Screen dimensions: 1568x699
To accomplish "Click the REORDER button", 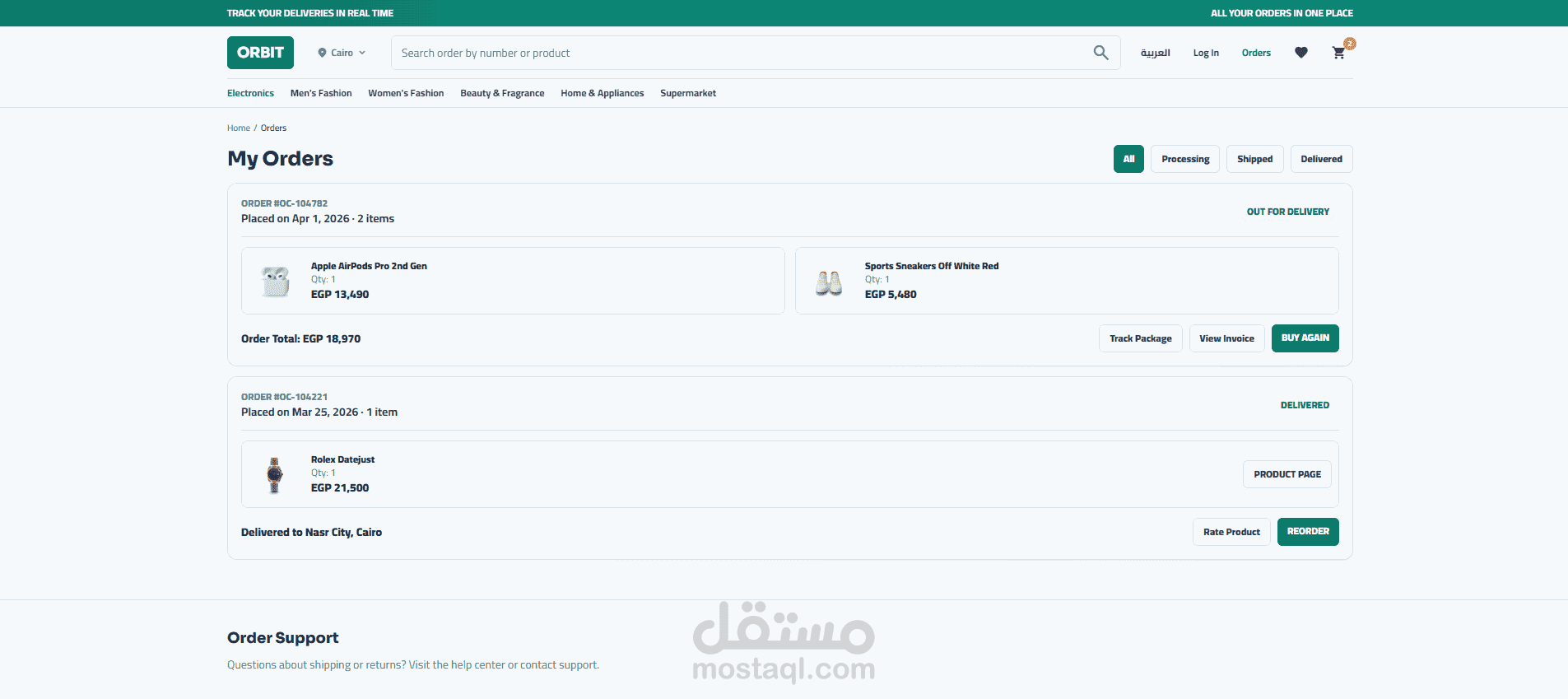I will (x=1308, y=532).
